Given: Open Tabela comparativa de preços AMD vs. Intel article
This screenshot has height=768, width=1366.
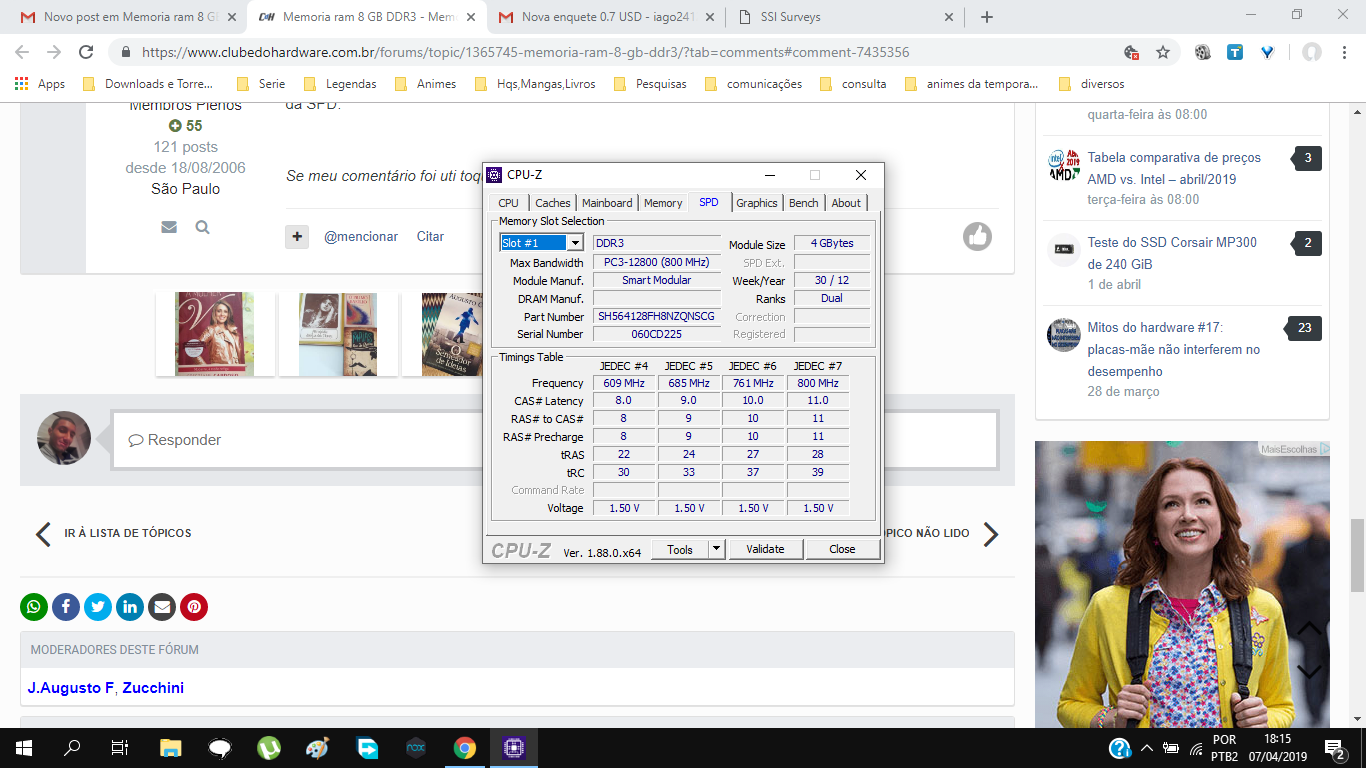Looking at the screenshot, I should (x=1174, y=168).
